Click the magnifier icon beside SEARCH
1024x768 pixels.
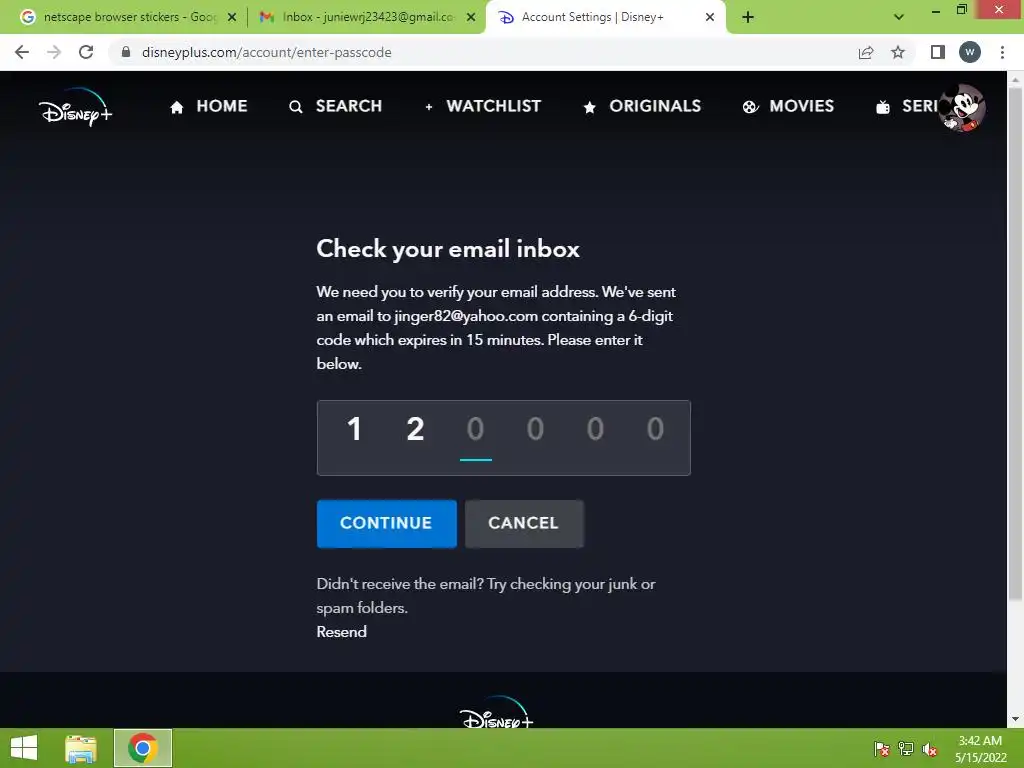pos(296,107)
